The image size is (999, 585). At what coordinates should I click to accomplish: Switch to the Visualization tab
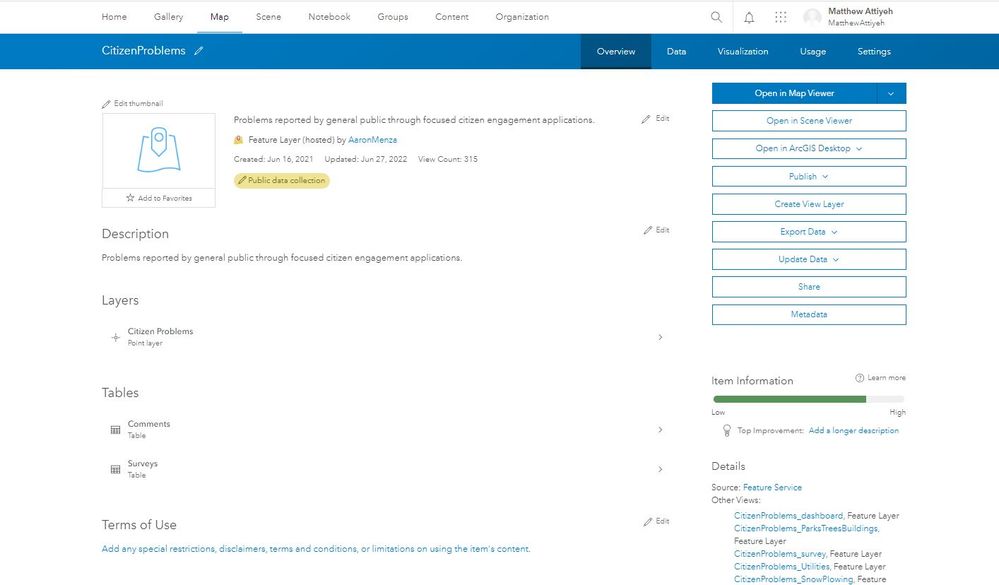tap(742, 52)
